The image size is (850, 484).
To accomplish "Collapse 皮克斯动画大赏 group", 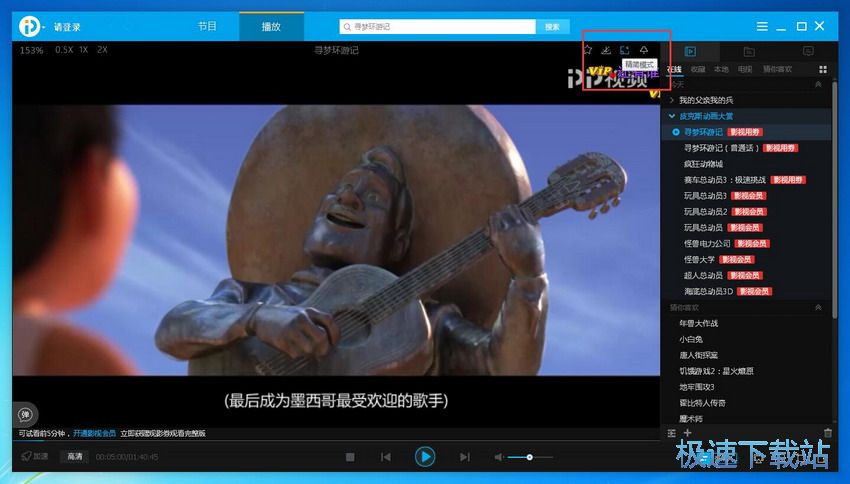I will pyautogui.click(x=672, y=116).
